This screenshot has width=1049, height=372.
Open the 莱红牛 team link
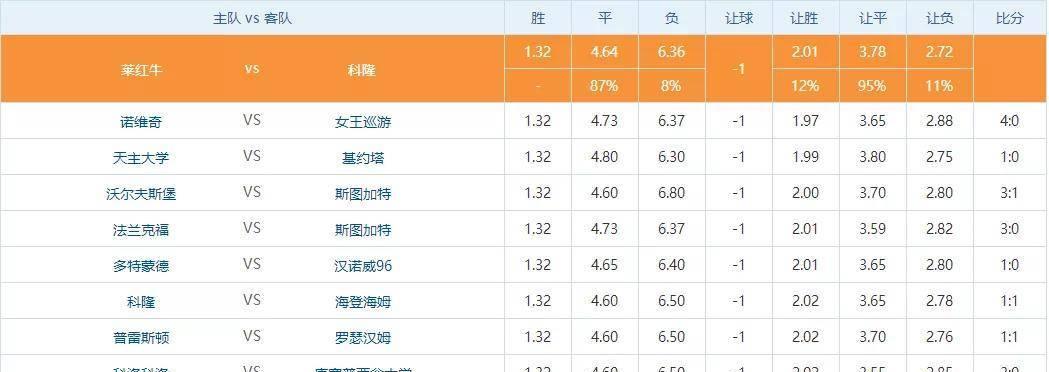pos(141,69)
